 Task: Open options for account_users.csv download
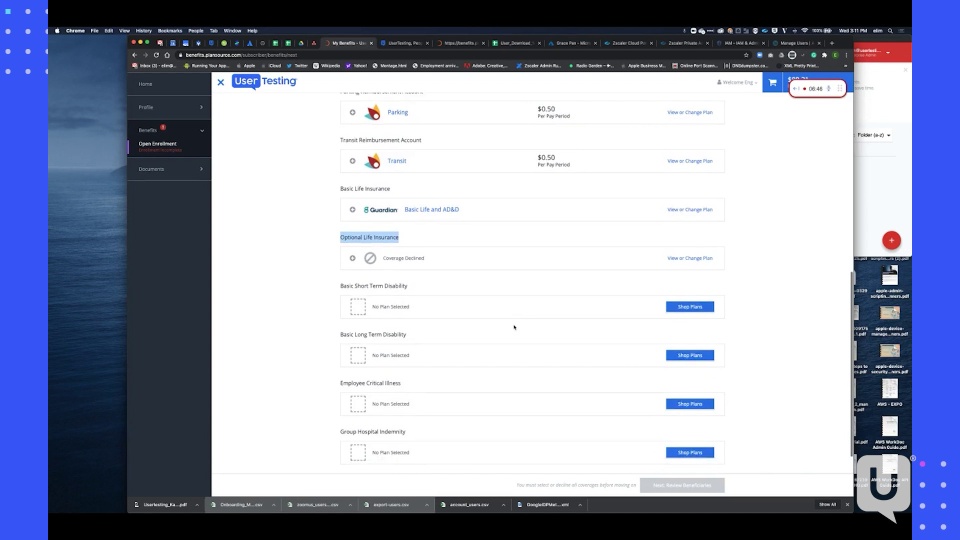503,504
